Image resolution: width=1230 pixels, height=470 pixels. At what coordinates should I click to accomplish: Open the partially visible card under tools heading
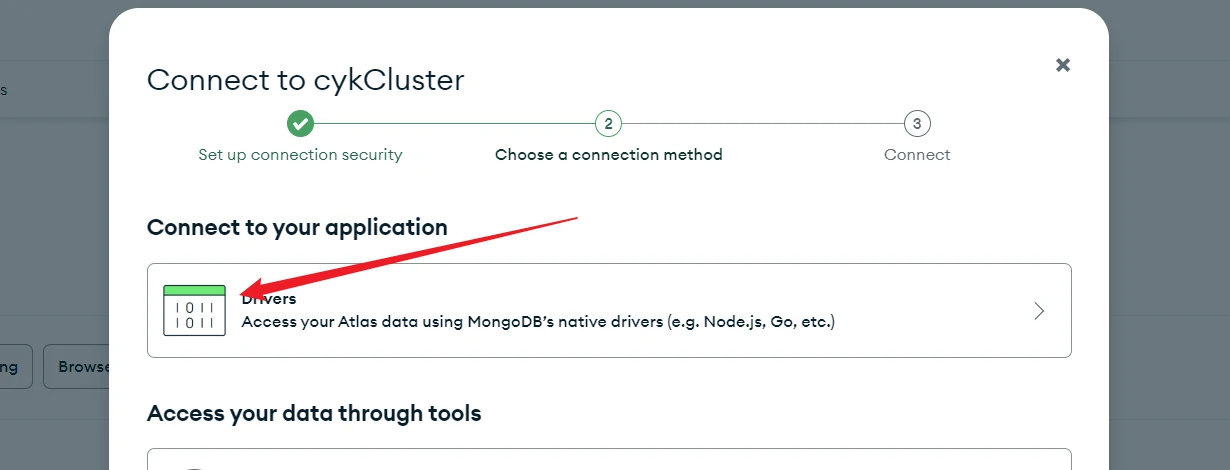pyautogui.click(x=608, y=460)
